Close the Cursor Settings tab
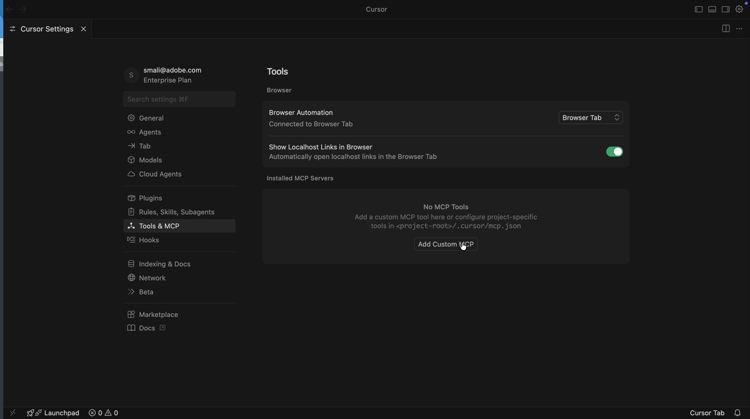This screenshot has height=419, width=750. 83,29
